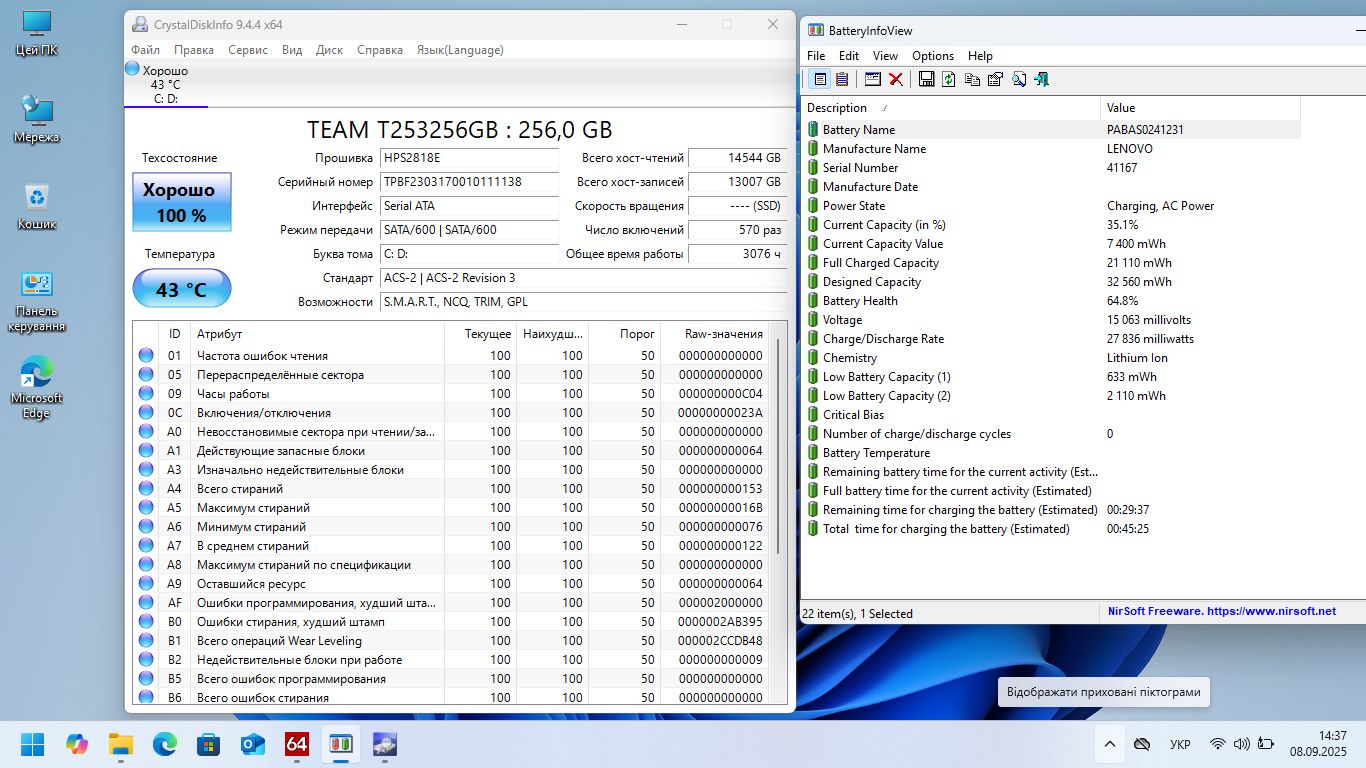Viewport: 1366px width, 768px height.
Task: Select the Battery Information view icon
Action: tap(820, 79)
